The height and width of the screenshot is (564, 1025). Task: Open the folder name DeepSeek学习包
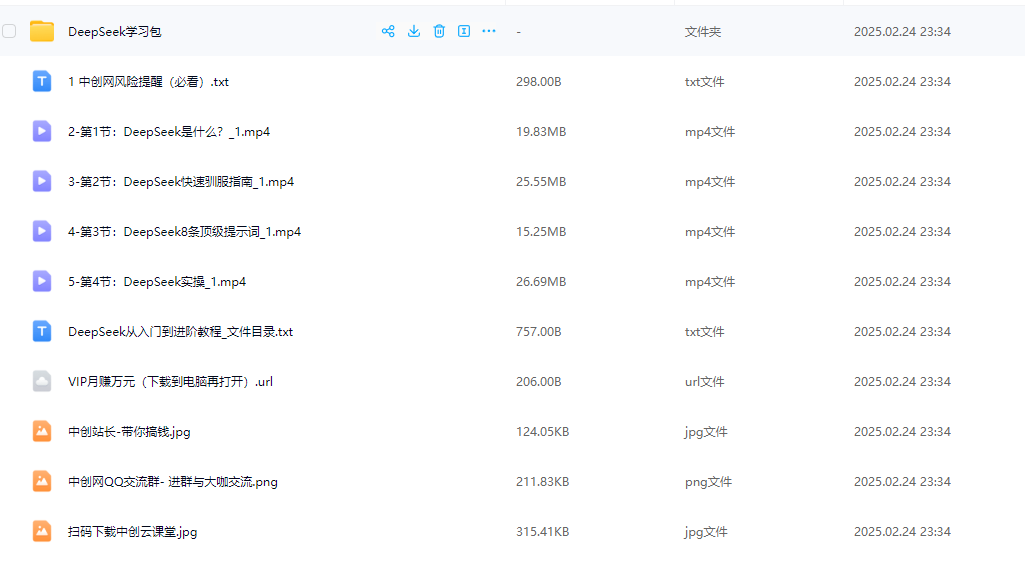(114, 31)
